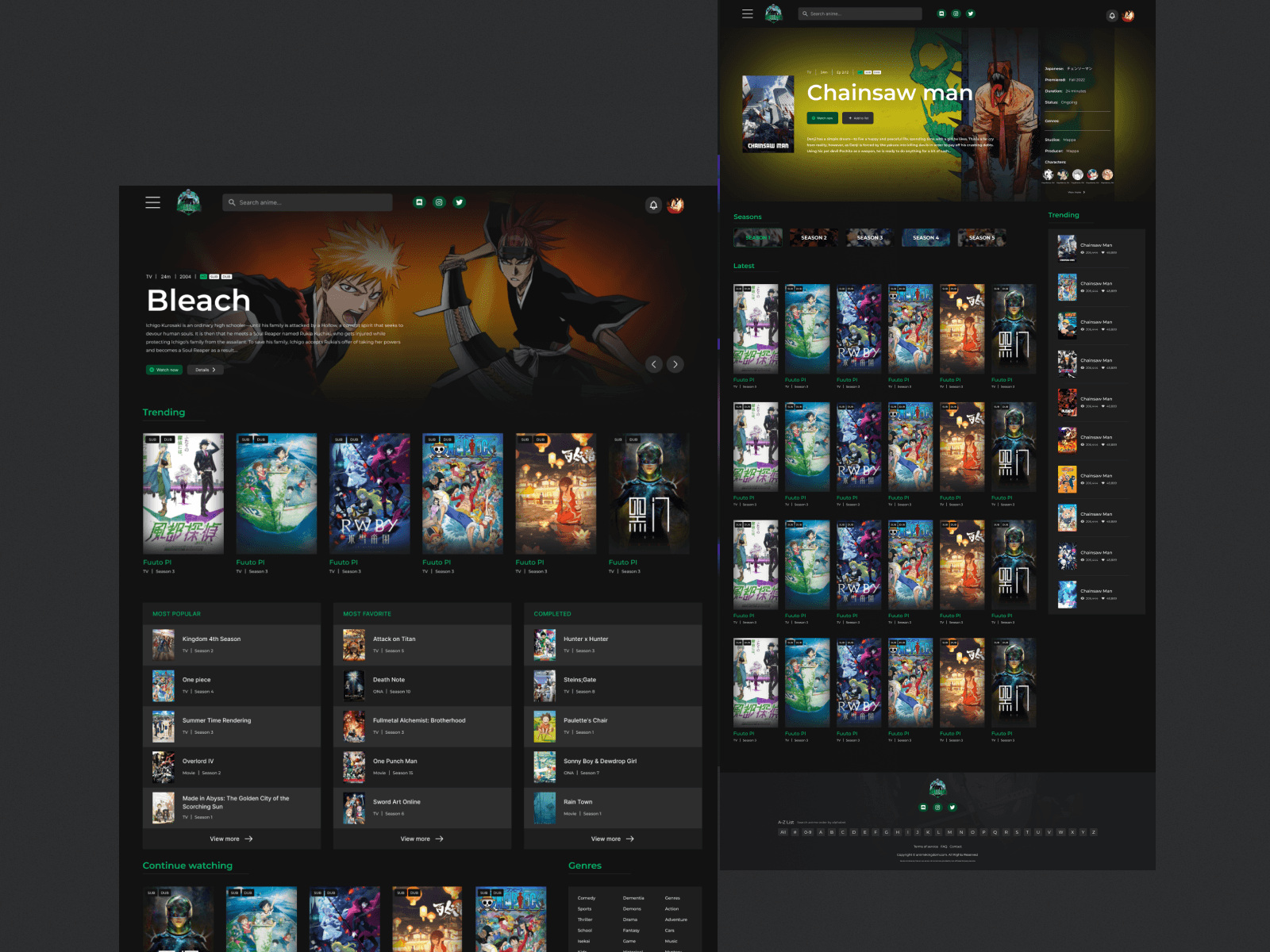Select Drama genre
The width and height of the screenshot is (1270, 952).
630,919
